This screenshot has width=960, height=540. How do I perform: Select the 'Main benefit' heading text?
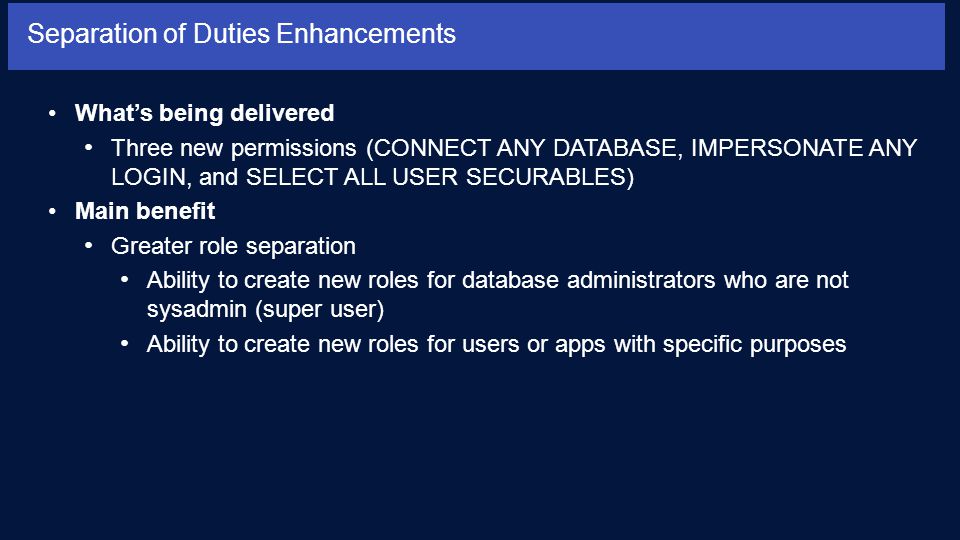pos(145,211)
